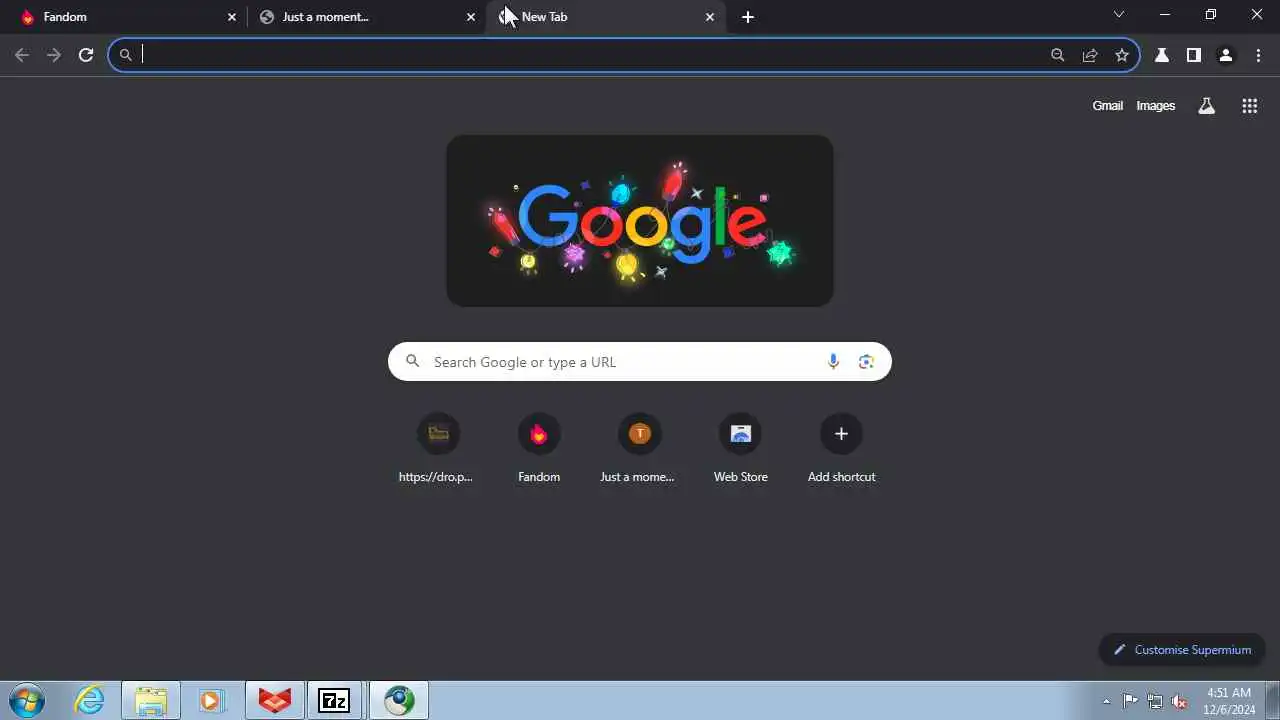Open a new tab with plus button
The width and height of the screenshot is (1280, 720).
click(x=748, y=17)
